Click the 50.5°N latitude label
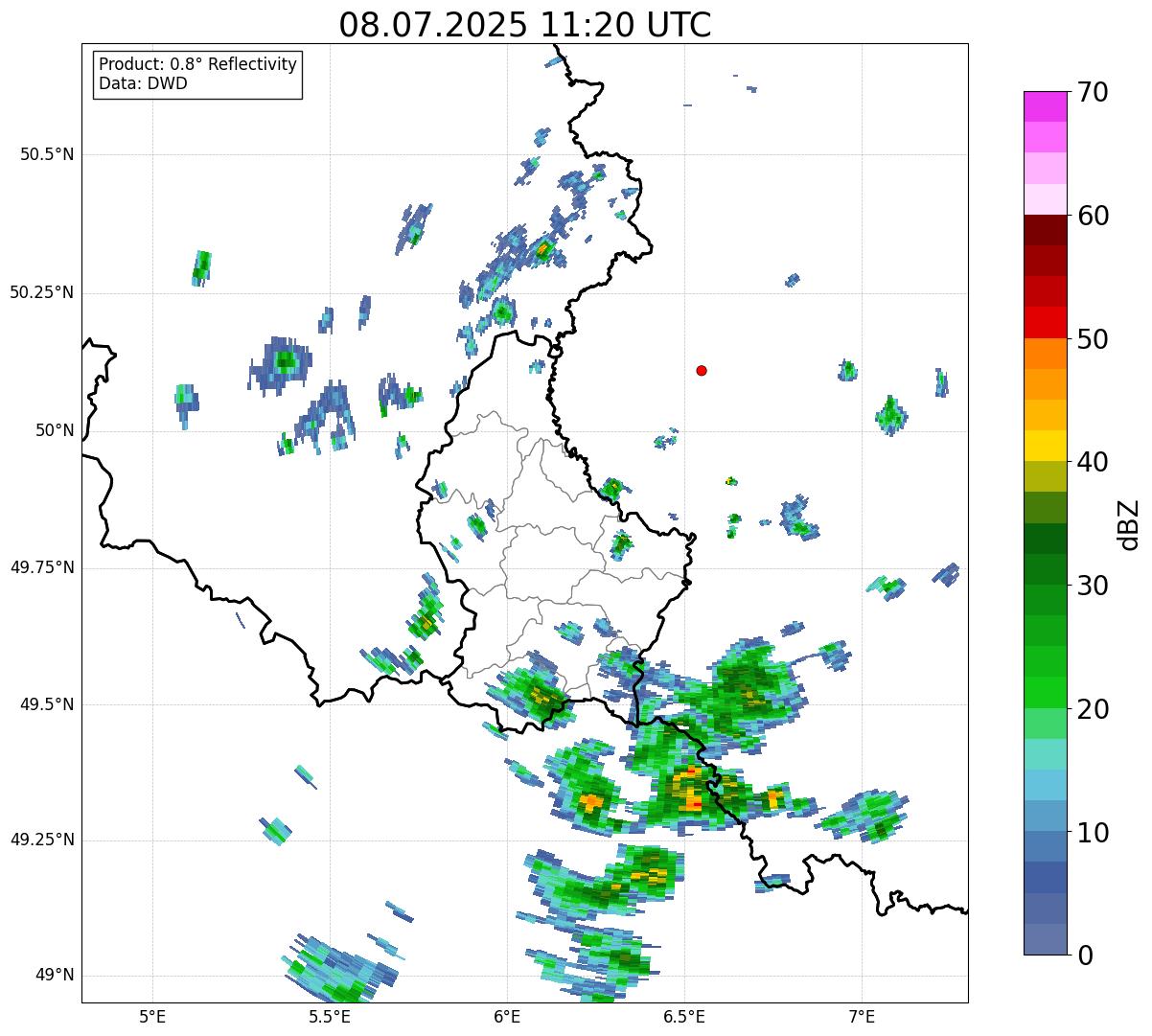Image resolution: width=1152 pixels, height=1036 pixels. click(x=47, y=154)
